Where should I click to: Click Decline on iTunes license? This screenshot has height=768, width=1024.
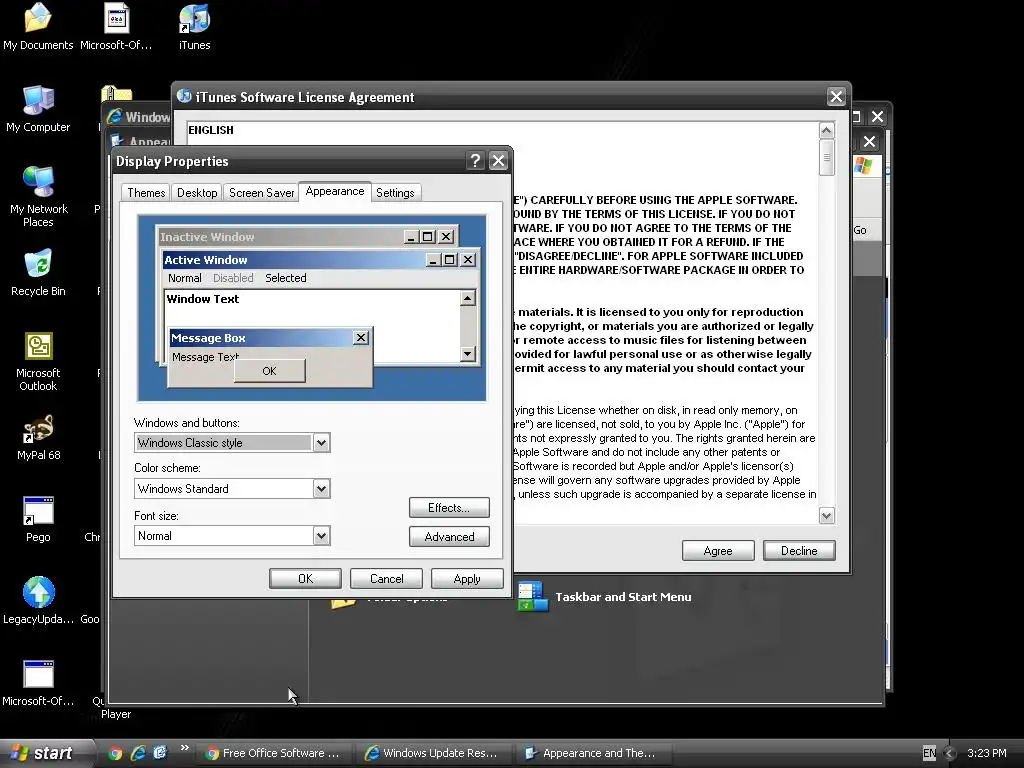point(799,551)
